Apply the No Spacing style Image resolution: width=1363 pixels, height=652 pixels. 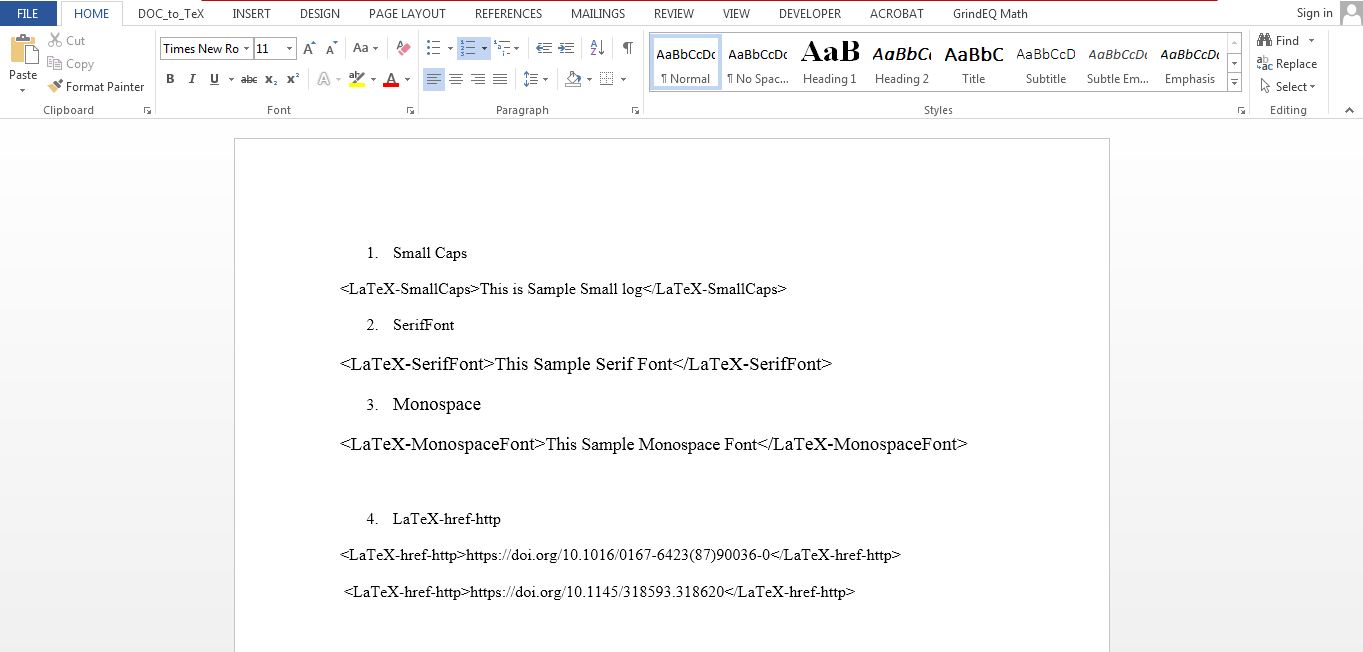(x=757, y=63)
